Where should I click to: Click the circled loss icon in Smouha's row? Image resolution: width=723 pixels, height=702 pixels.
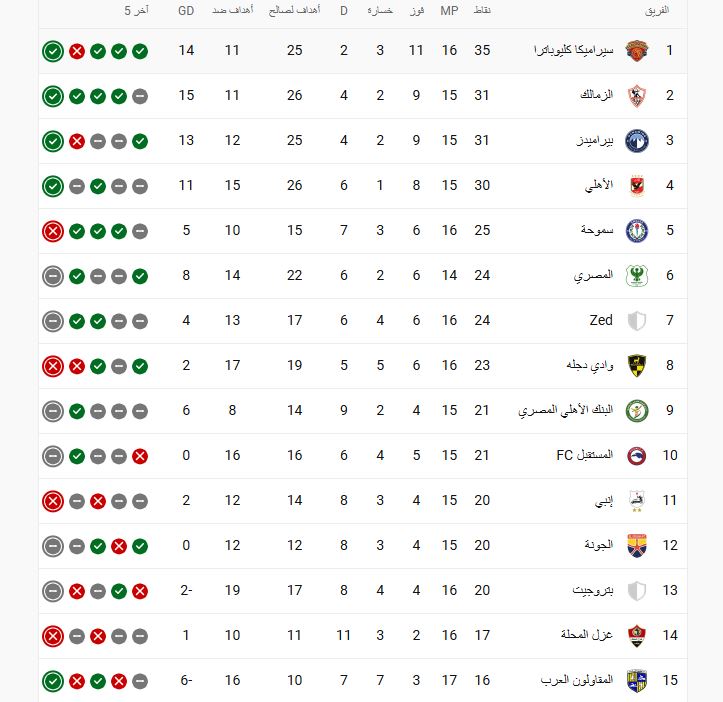(x=53, y=231)
